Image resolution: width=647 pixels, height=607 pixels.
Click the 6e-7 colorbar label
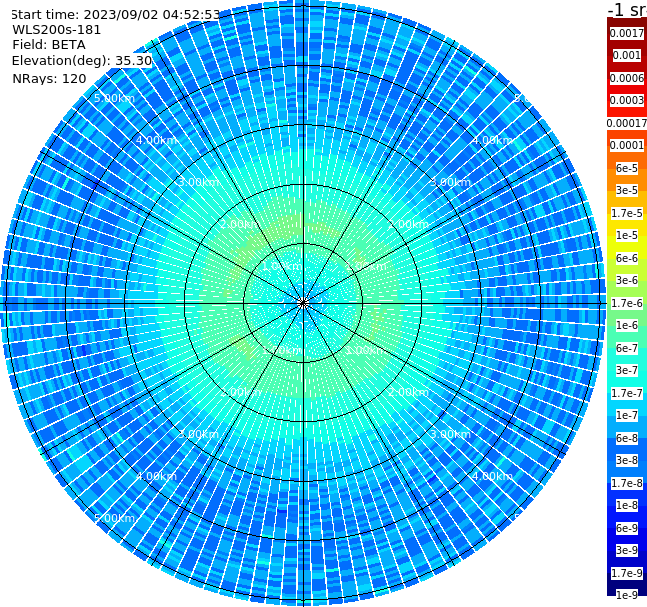click(x=627, y=348)
